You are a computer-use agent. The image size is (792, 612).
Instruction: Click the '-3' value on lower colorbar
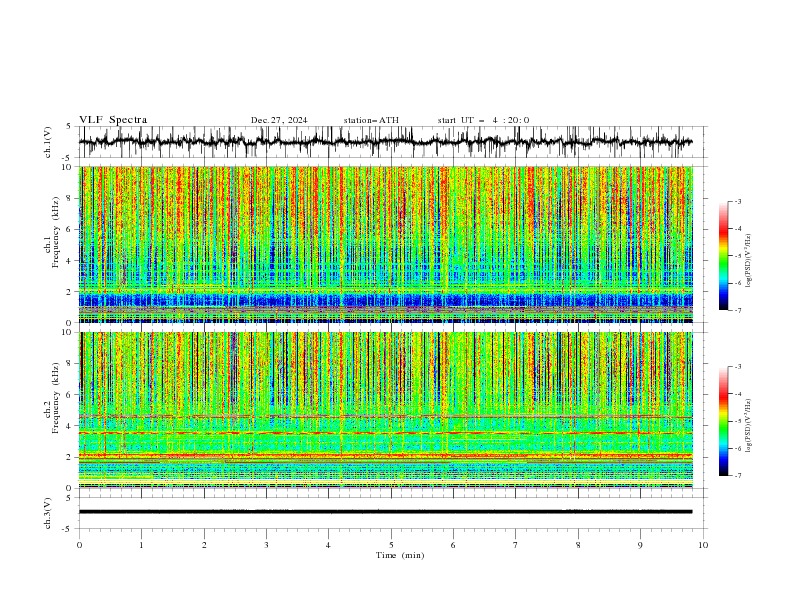738,367
